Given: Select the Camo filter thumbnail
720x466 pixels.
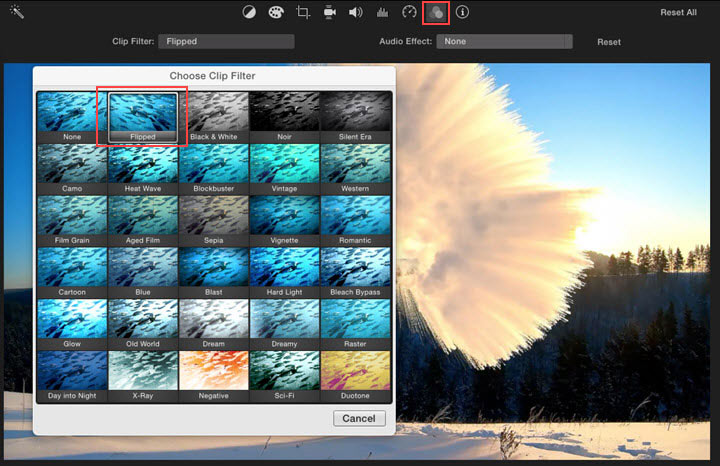Looking at the screenshot, I should pos(72,169).
